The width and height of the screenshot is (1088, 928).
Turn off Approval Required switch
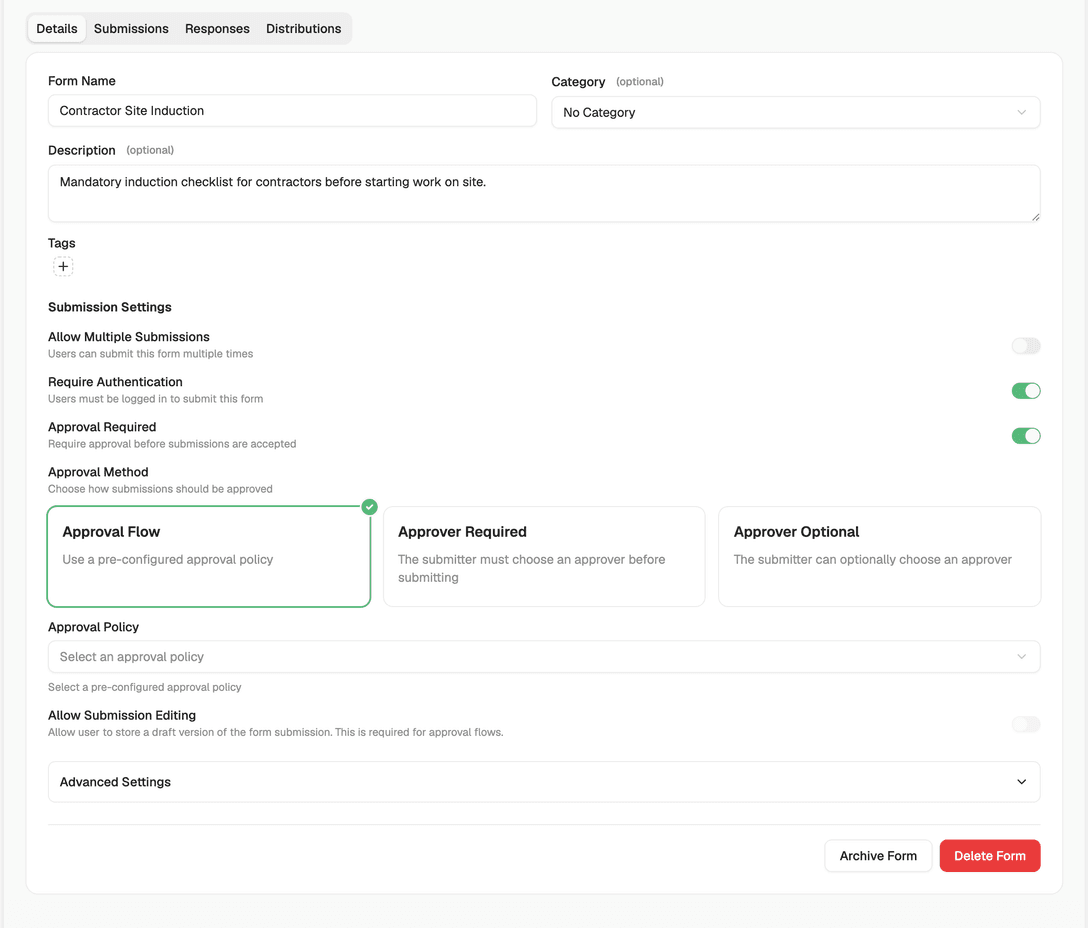pyautogui.click(x=1026, y=436)
